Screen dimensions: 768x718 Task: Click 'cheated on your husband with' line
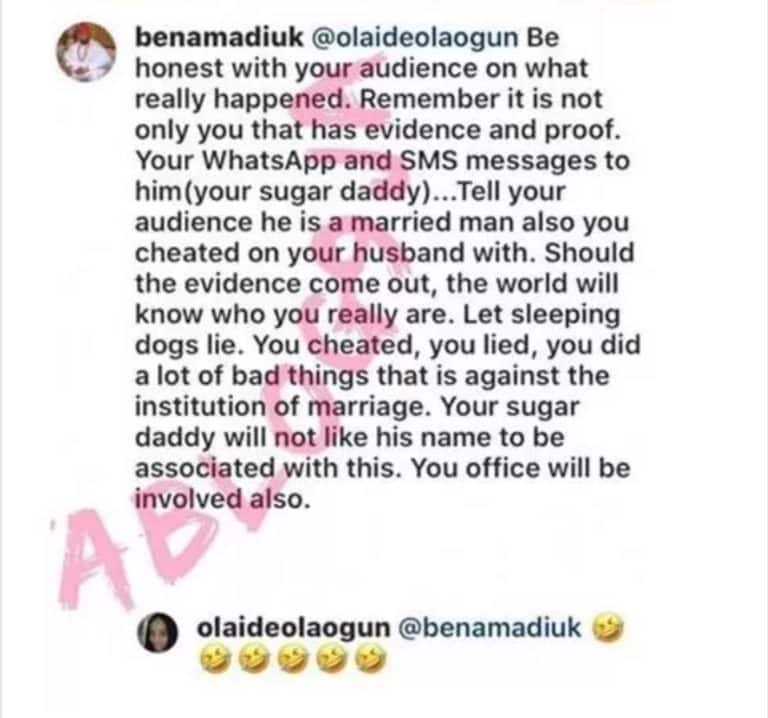(336, 253)
